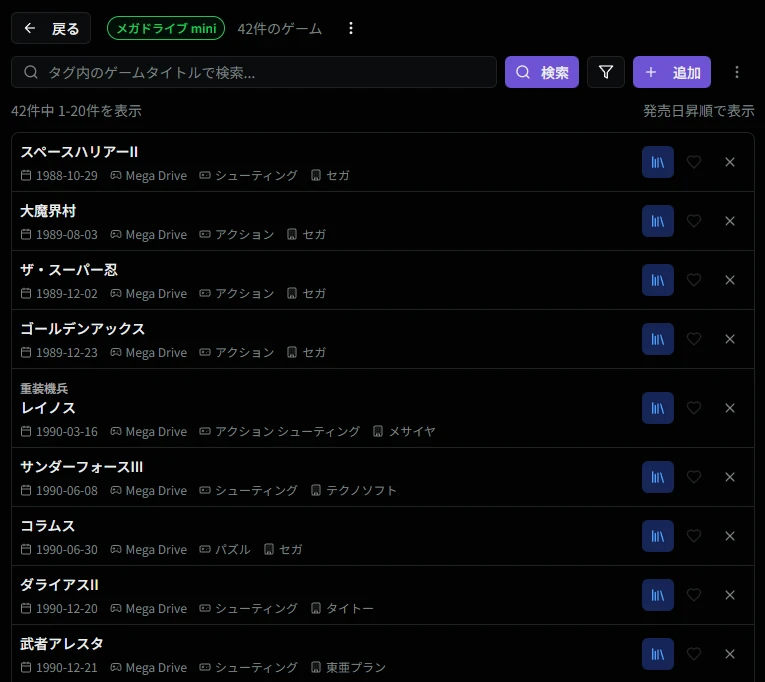Viewport: 765px width, 682px height.
Task: Click the 発売日昇順で表示 sort label
Action: [698, 111]
